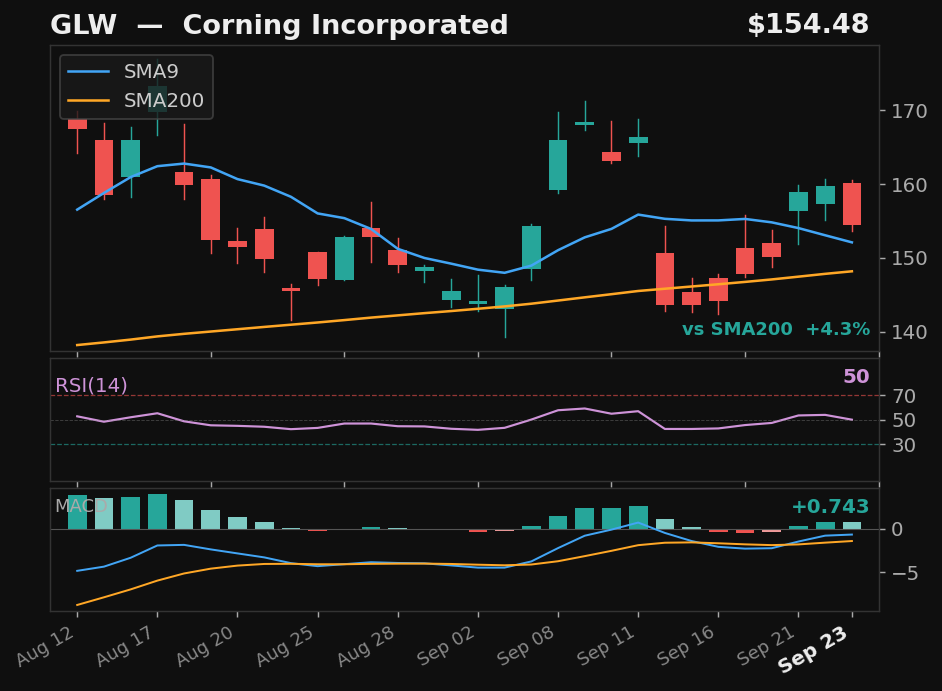This screenshot has height=691, width=942.
Task: Click the MACD value +0.743
Action: 830,507
